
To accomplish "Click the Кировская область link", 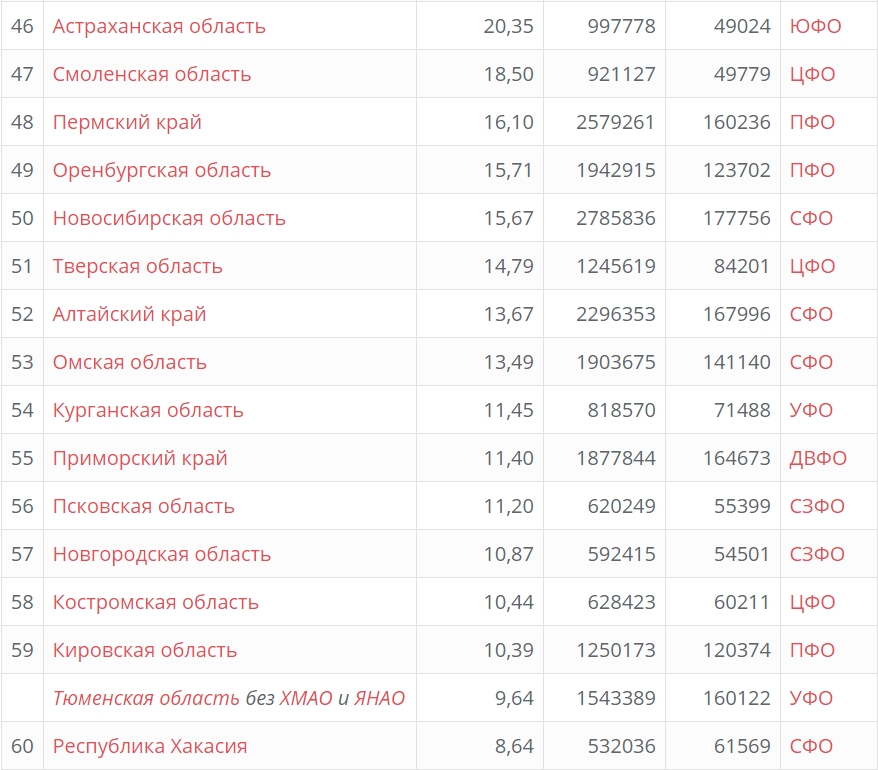I will [145, 650].
